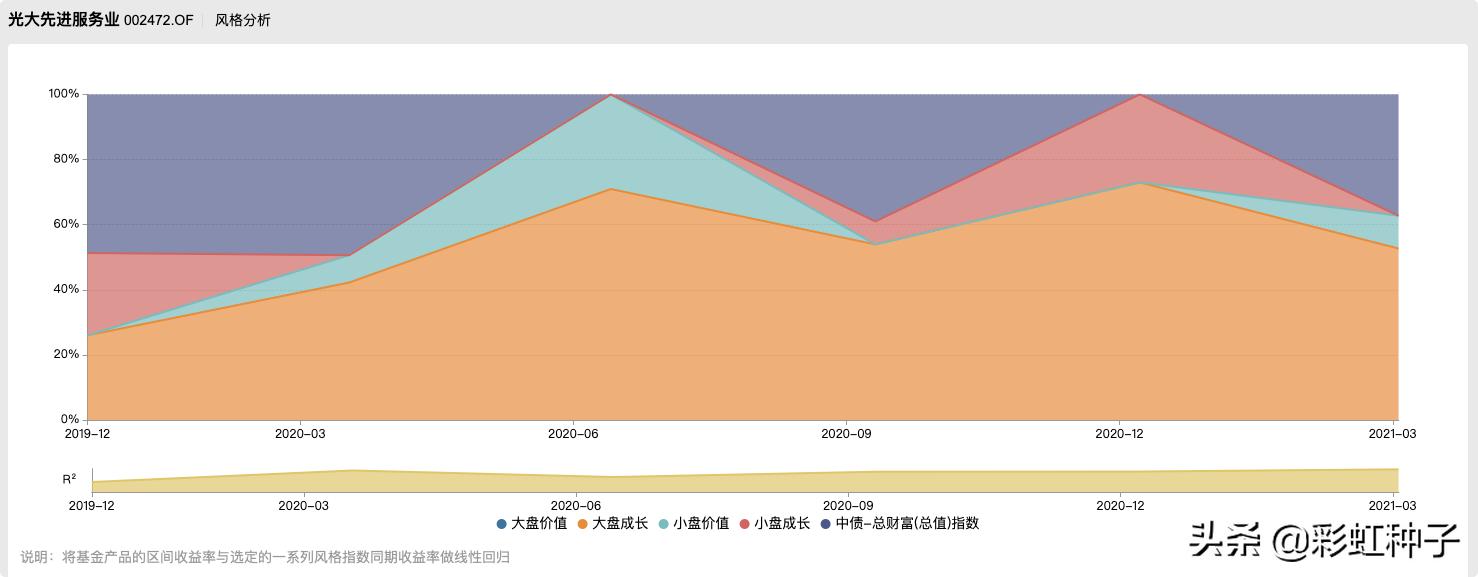This screenshot has width=1478, height=577.
Task: Click the fund code 002472.OF
Action: [x=159, y=20]
